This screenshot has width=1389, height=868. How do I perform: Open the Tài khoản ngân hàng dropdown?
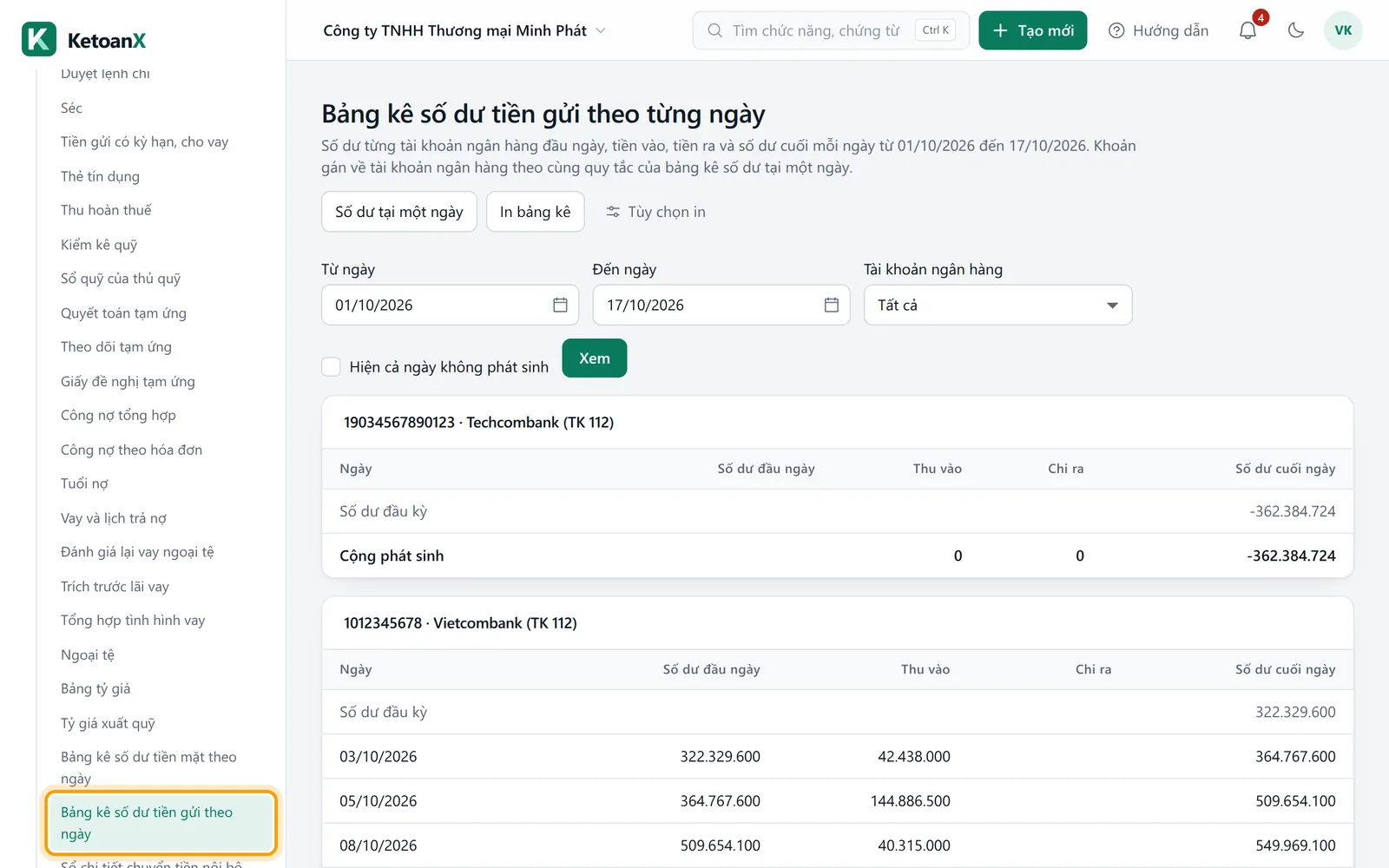[x=997, y=305]
